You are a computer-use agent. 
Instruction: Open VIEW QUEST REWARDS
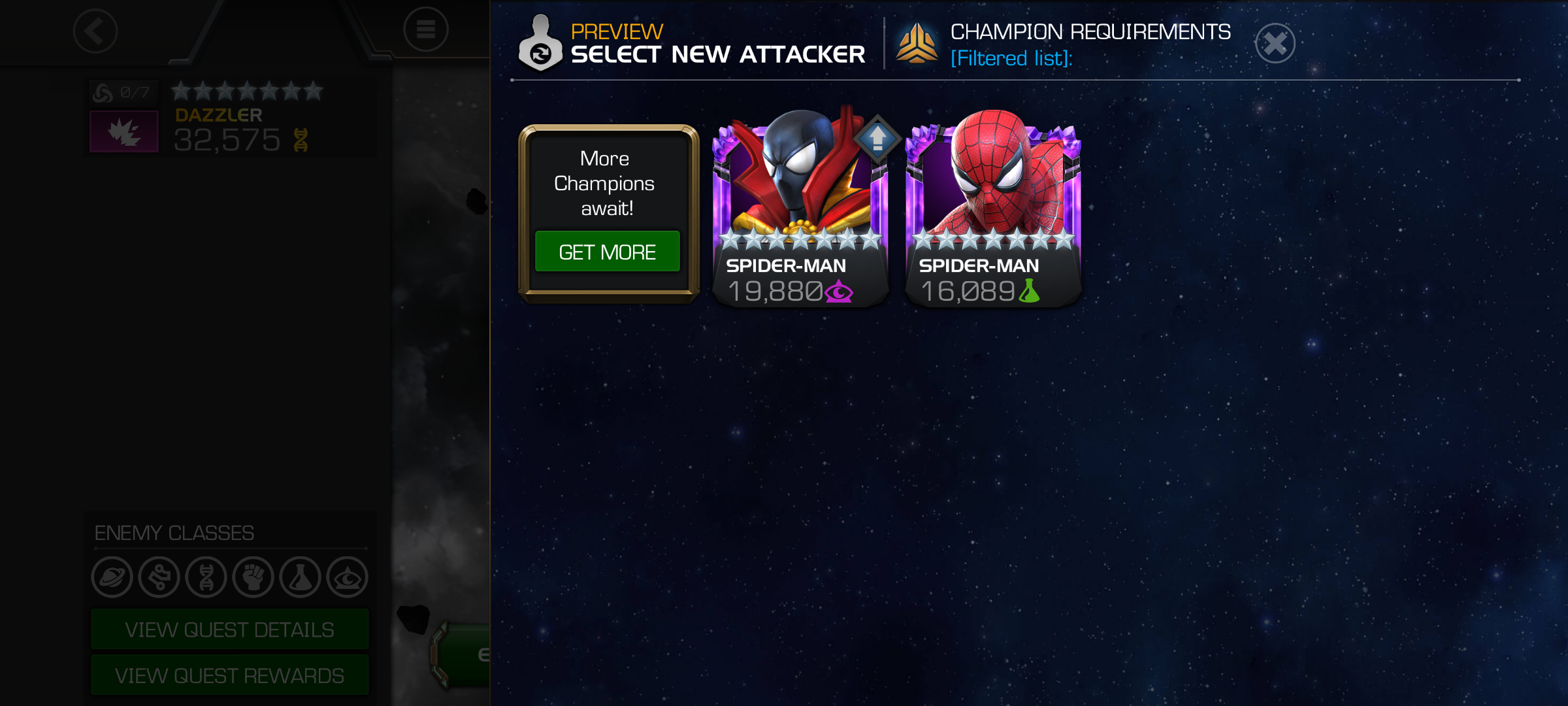tap(230, 675)
